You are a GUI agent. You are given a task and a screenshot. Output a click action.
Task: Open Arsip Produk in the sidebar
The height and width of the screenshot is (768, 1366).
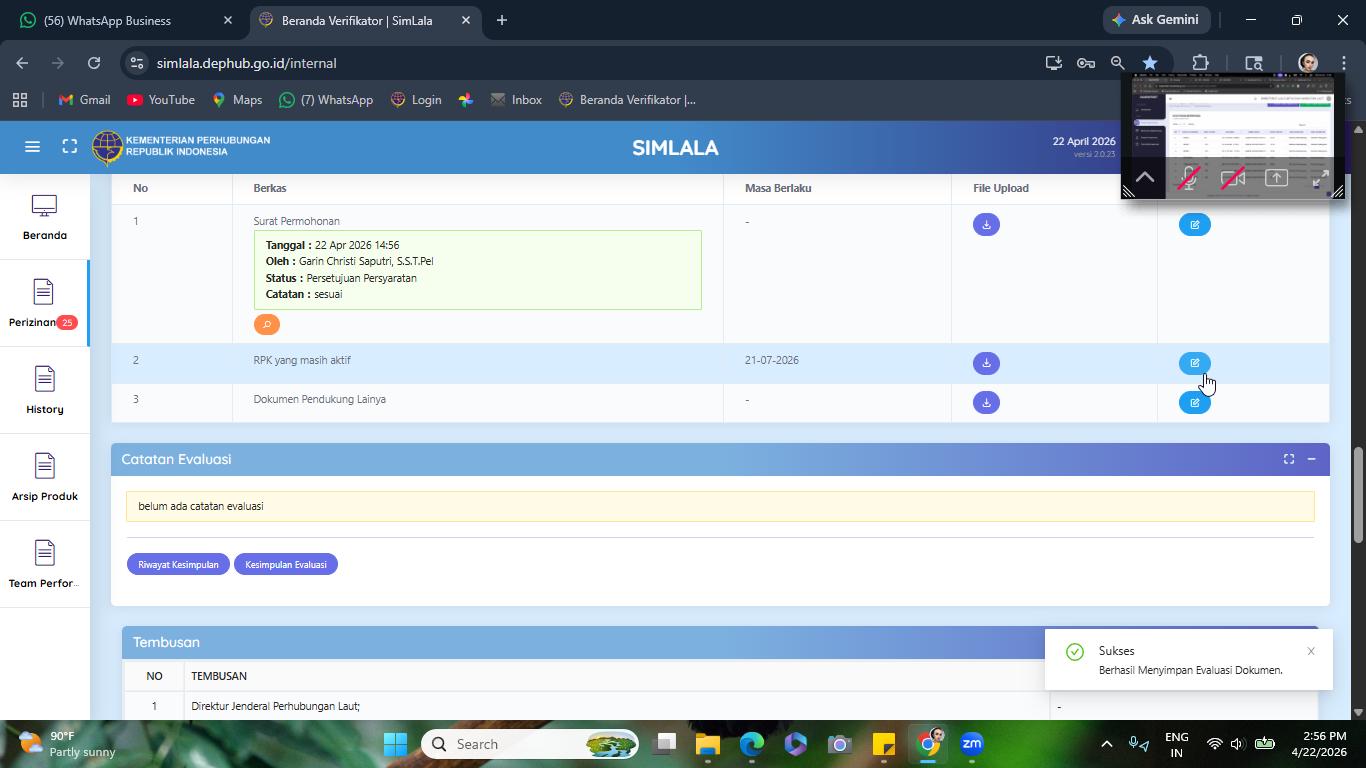[44, 477]
